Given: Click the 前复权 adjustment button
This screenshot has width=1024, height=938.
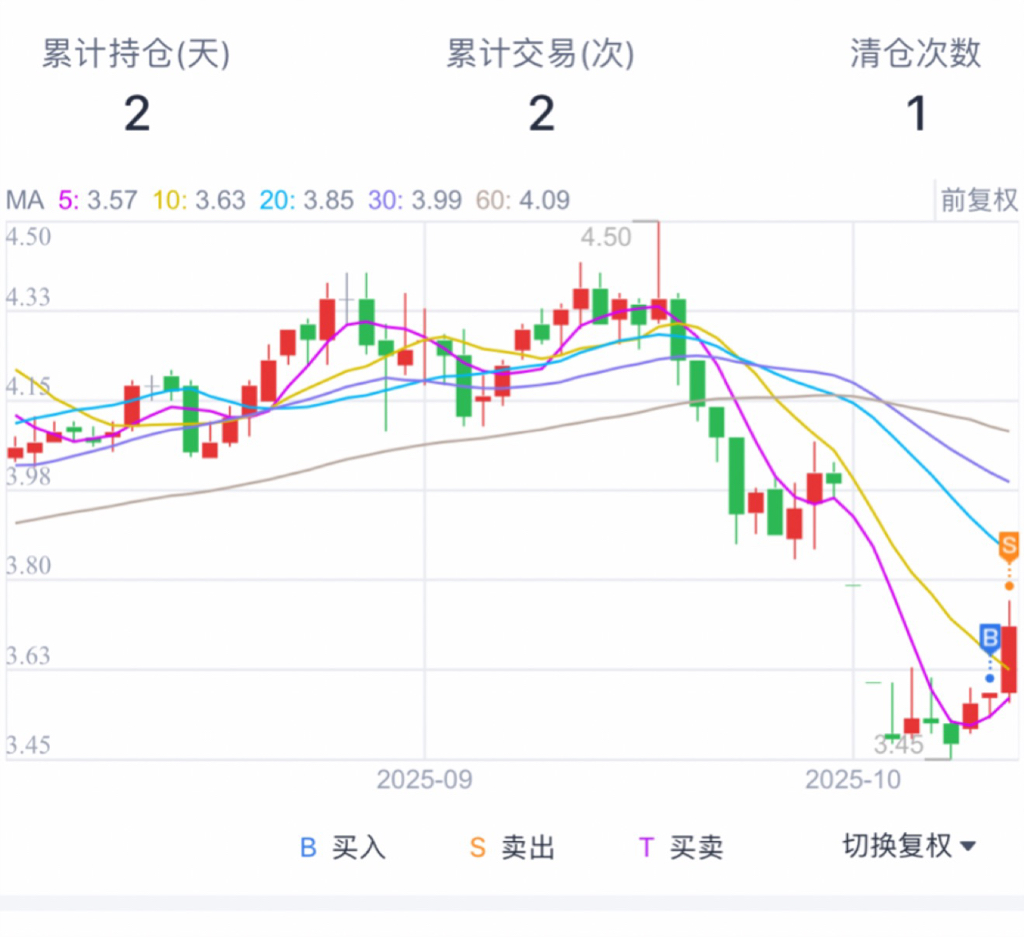Looking at the screenshot, I should click(x=979, y=200).
